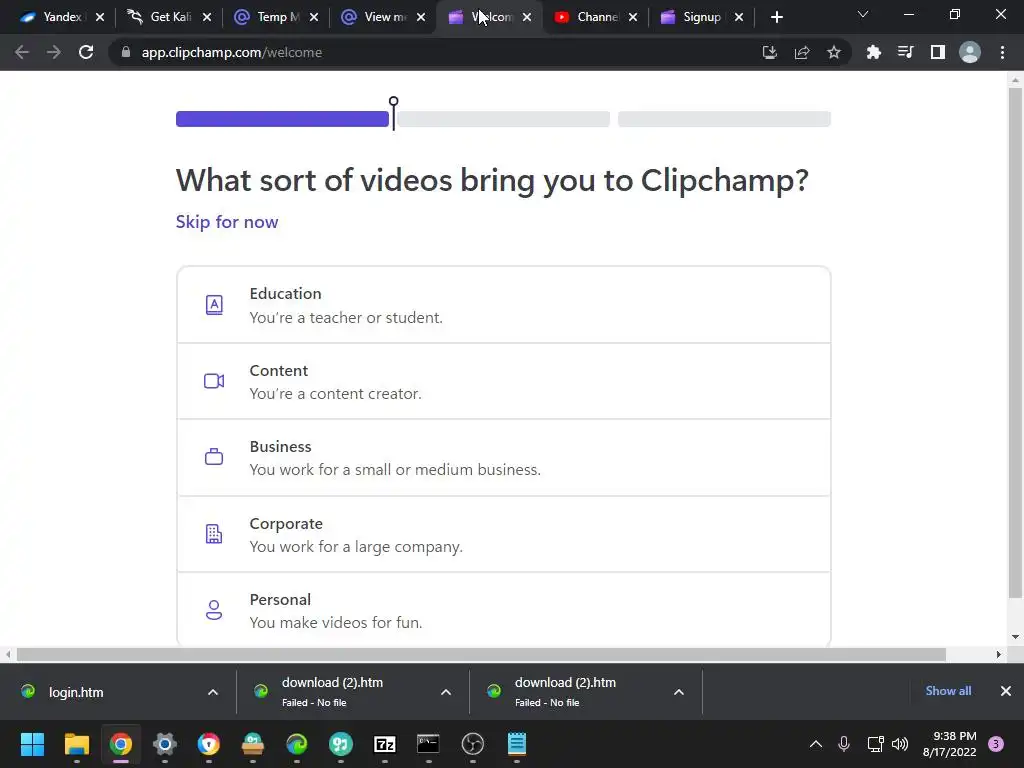
Task: Click Skip for now link
Action: click(x=227, y=222)
